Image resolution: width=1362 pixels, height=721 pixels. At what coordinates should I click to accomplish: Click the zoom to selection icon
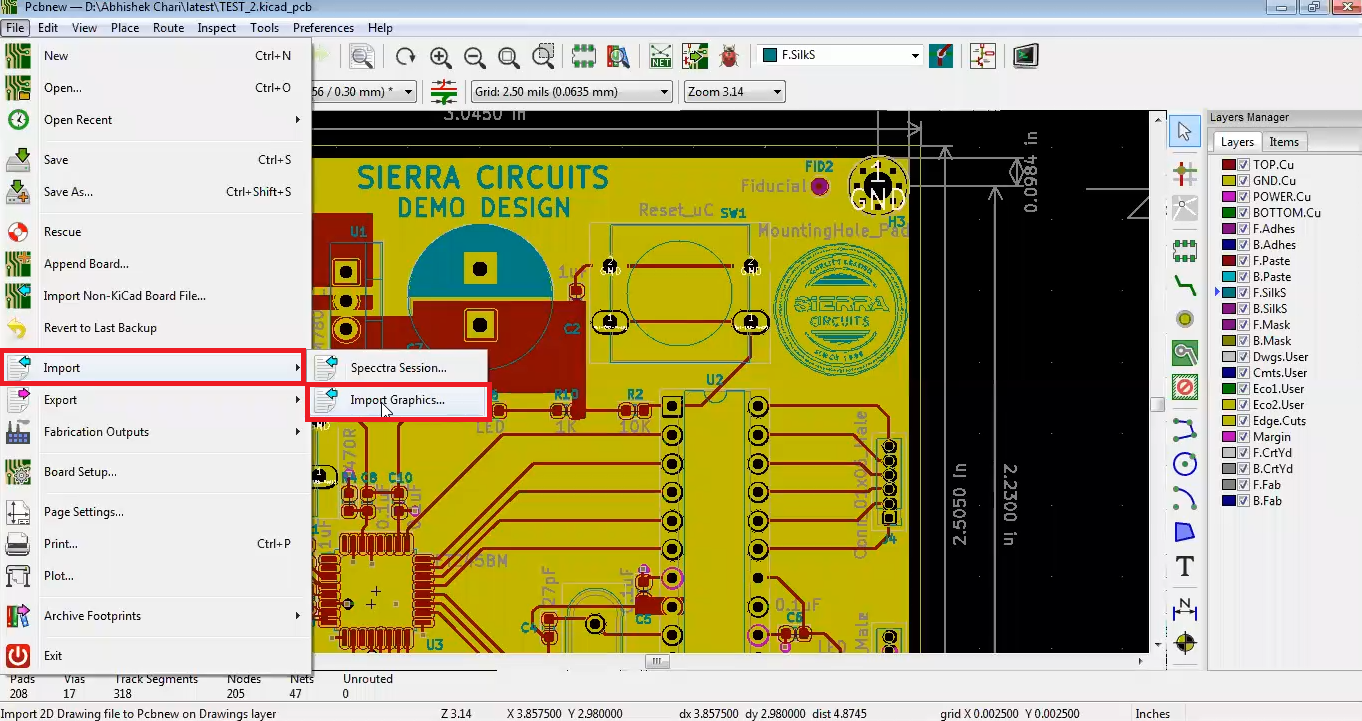click(x=543, y=56)
